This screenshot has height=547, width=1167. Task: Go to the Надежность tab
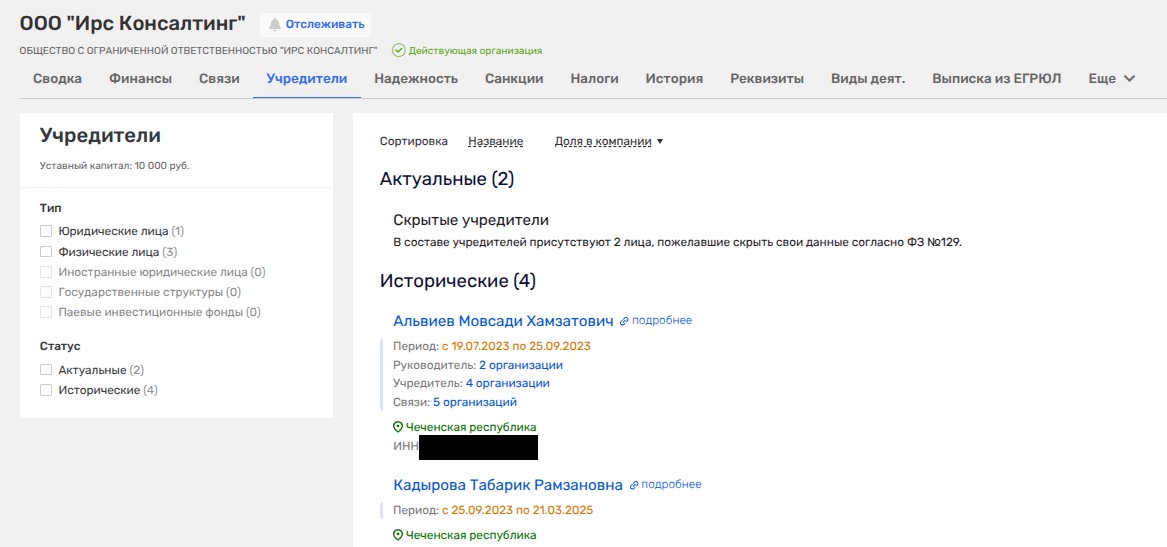(x=416, y=79)
